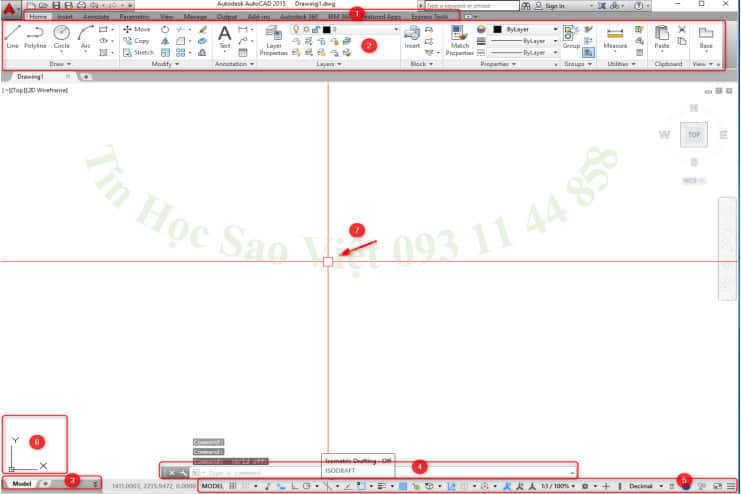Toggle layer freeze sun icon
741x494 pixels.
click(306, 29)
